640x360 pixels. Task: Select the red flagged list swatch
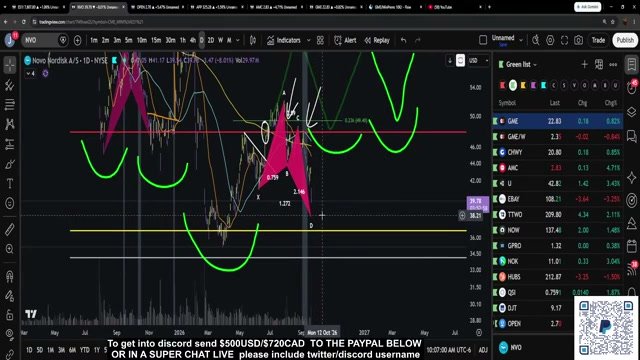502,85
